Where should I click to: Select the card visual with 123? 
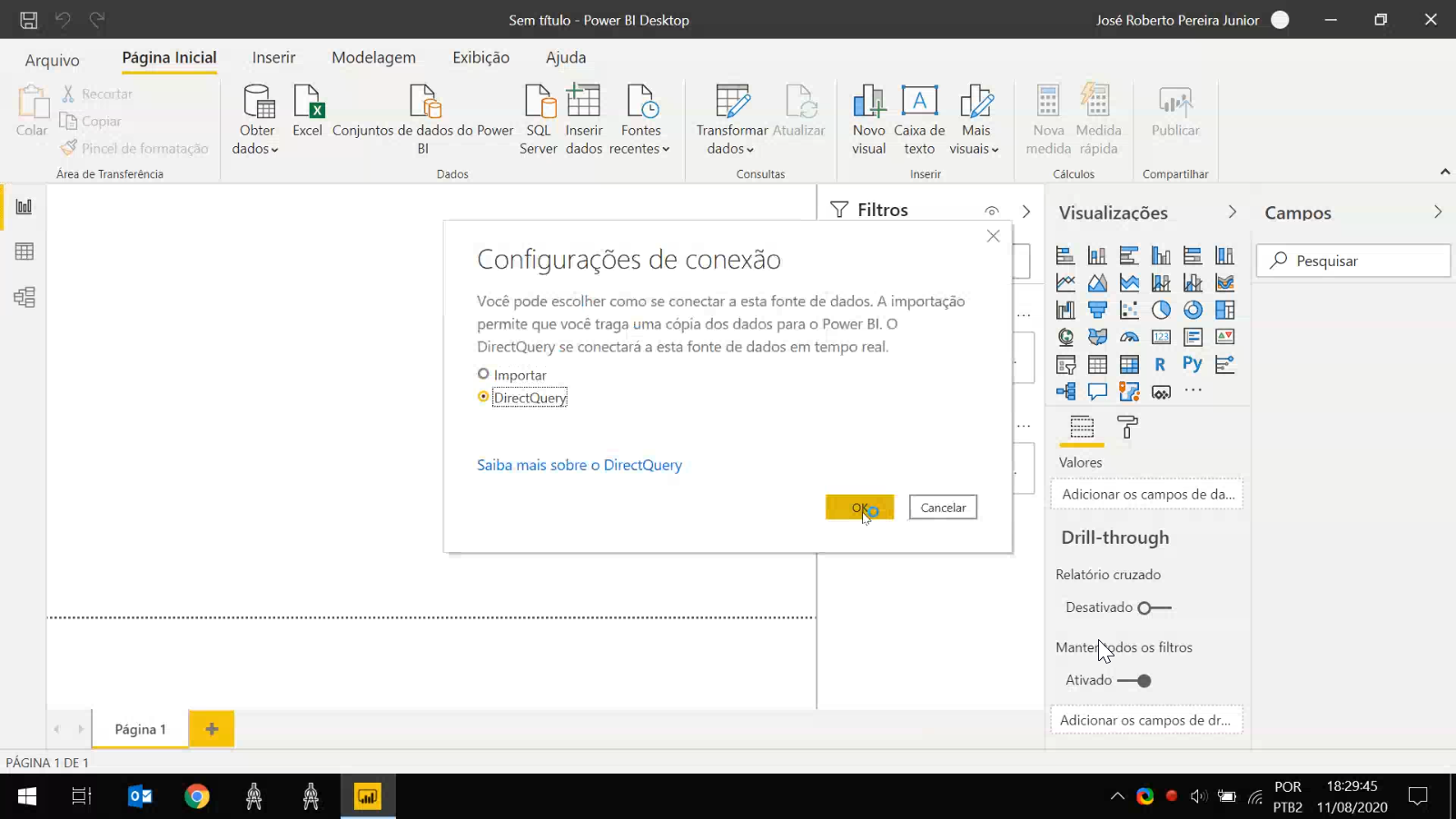(1161, 337)
